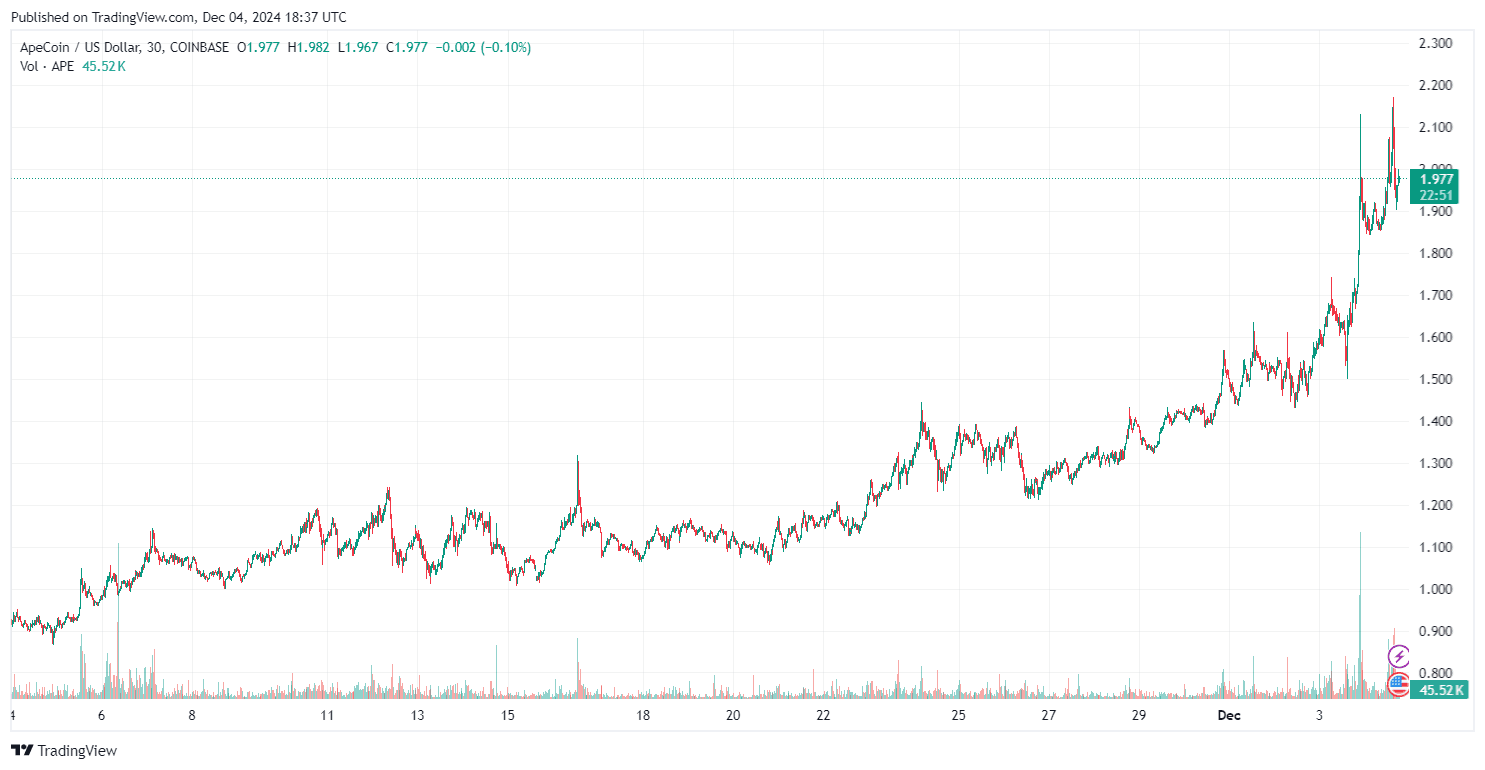Click the L1.967 low value
This screenshot has width=1485, height=770.
pos(357,47)
